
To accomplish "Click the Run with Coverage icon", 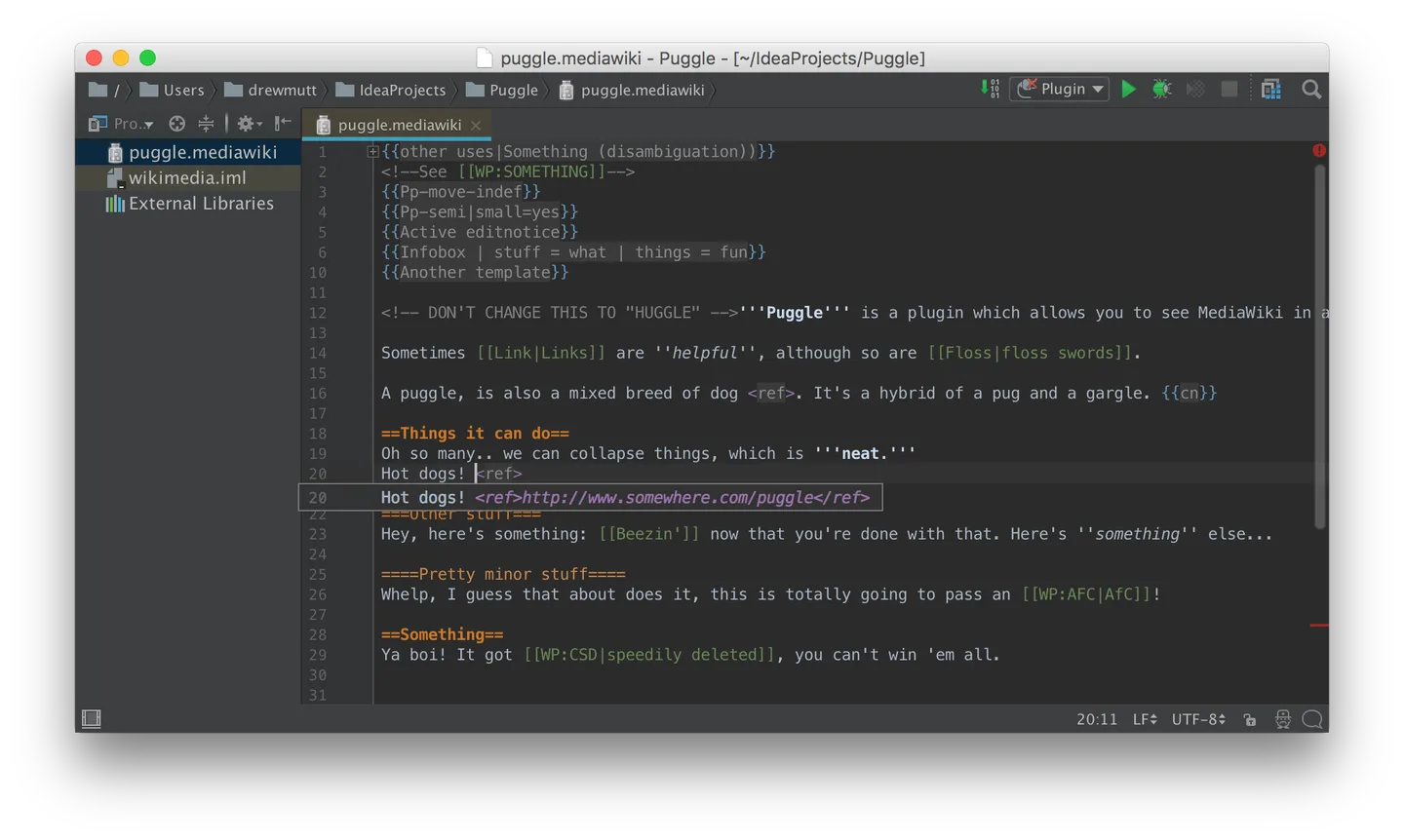I will pyautogui.click(x=1195, y=90).
